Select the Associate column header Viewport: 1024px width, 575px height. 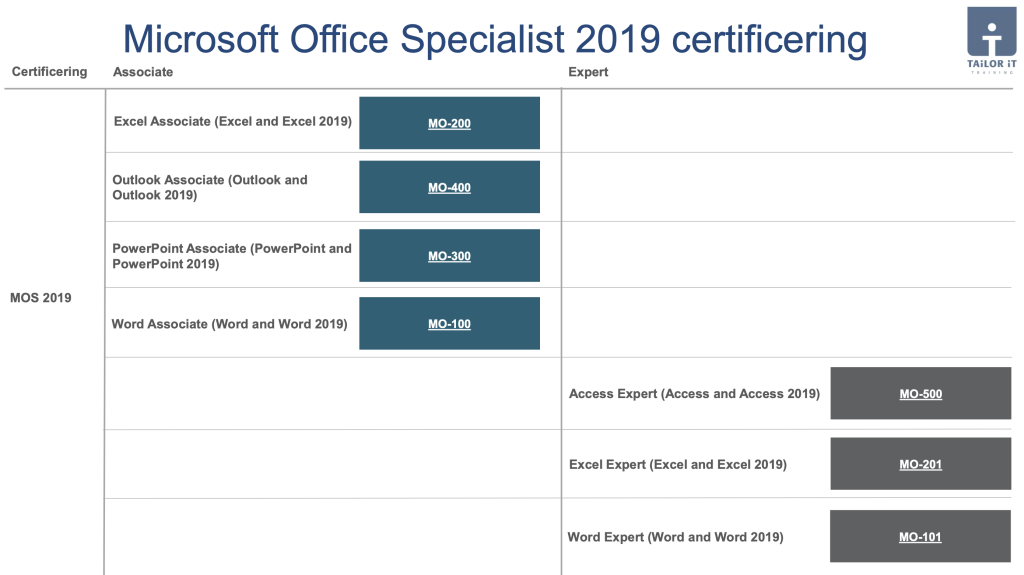pos(143,72)
